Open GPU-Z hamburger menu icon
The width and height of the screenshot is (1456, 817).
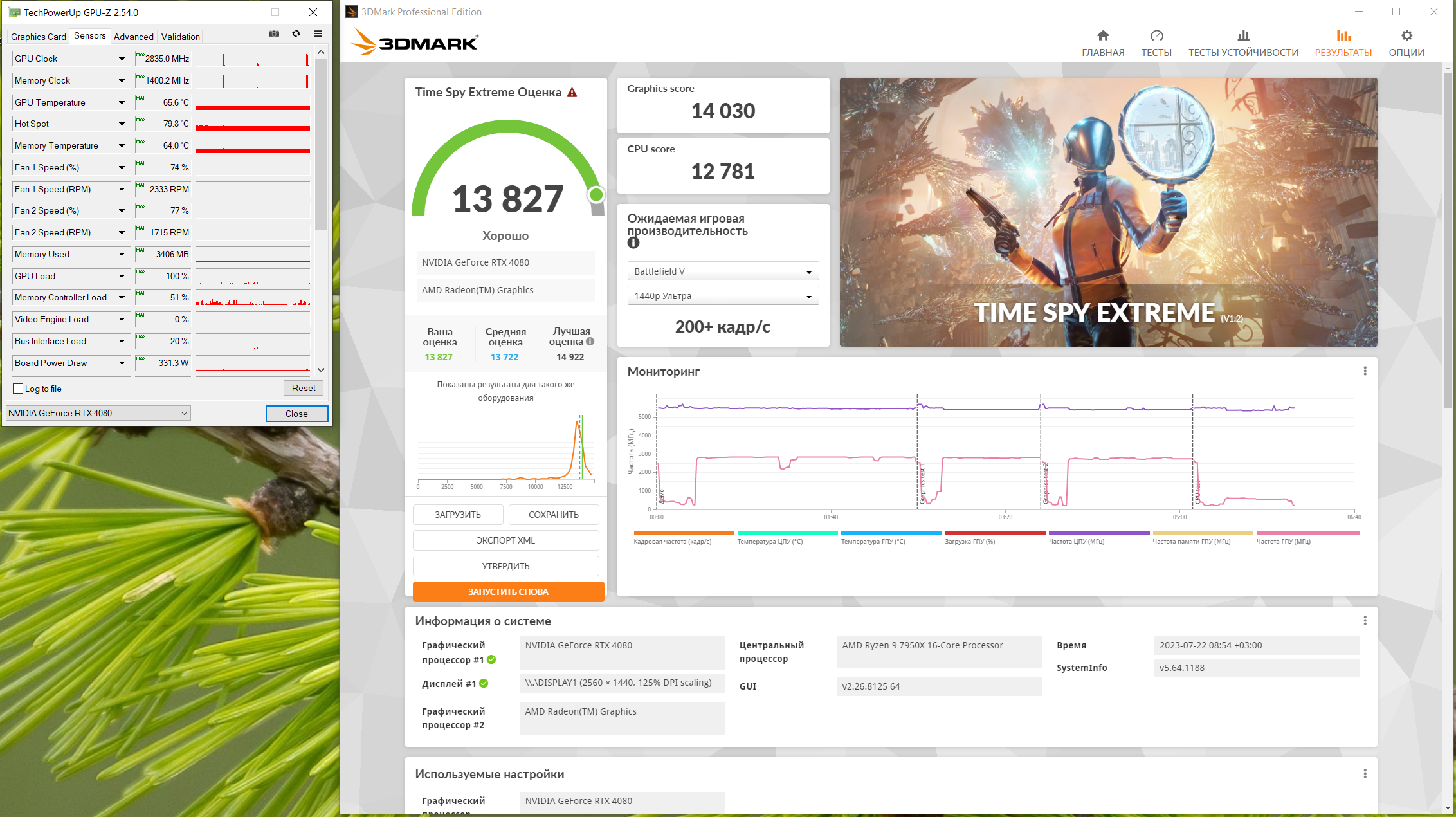coord(318,33)
